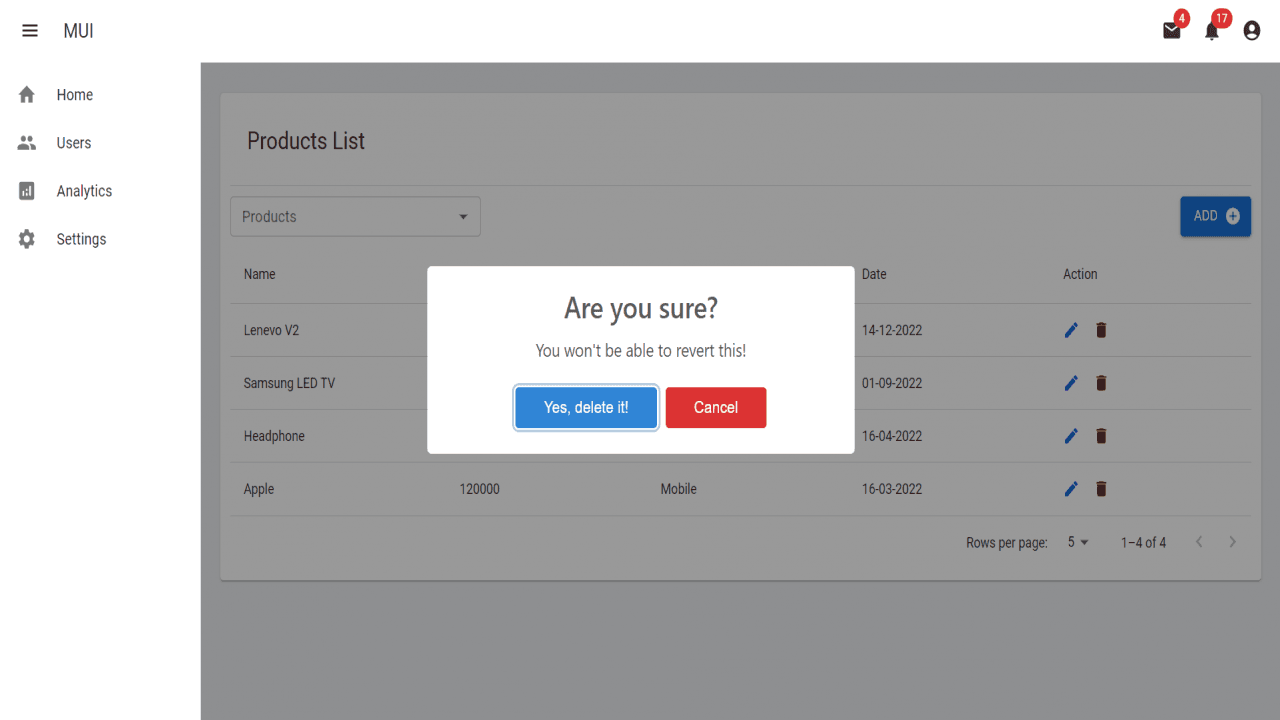Click the ADD product button
Viewport: 1280px width, 720px height.
point(1215,216)
